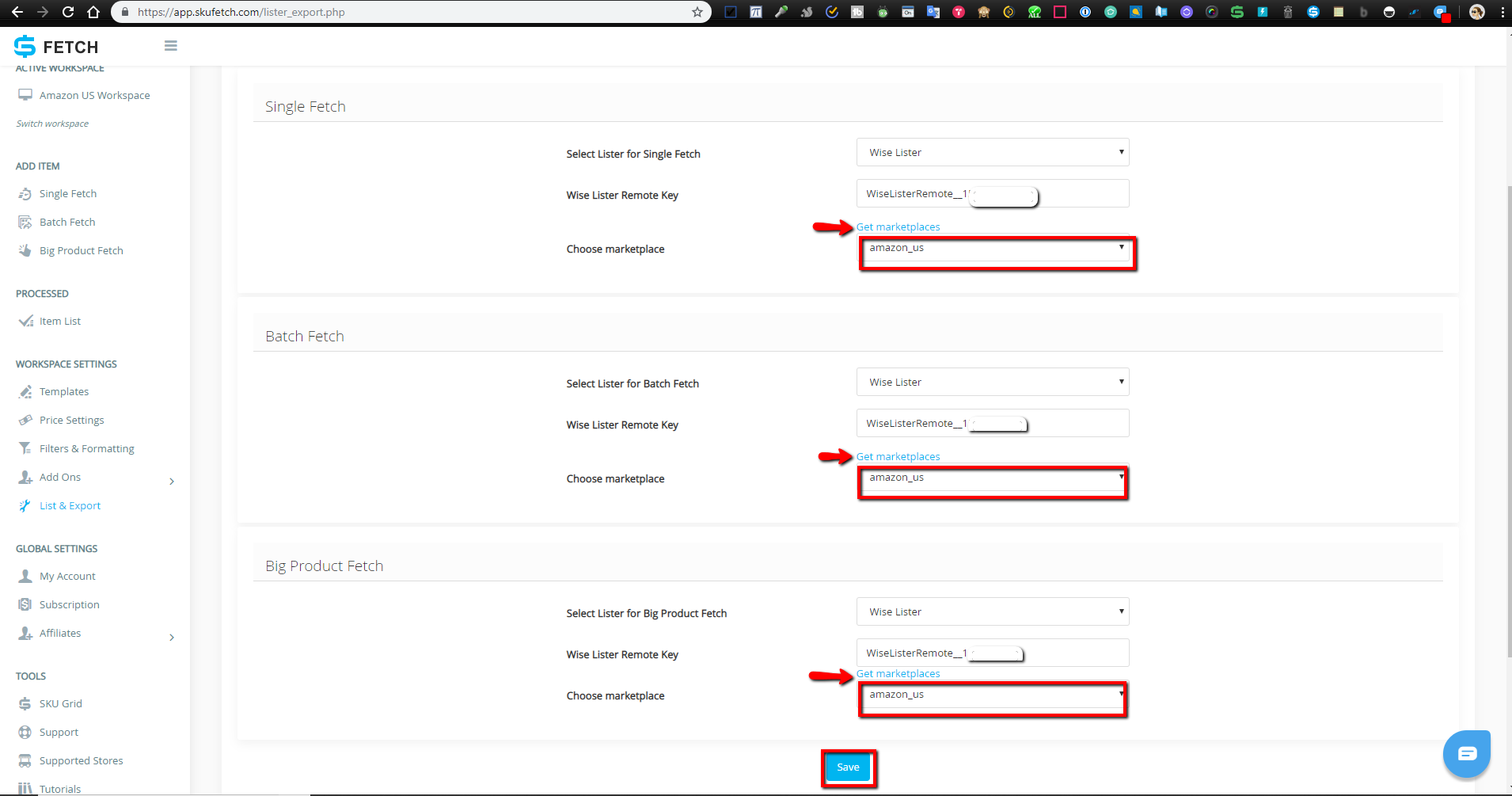1512x796 pixels.
Task: Click the My Account person icon
Action: point(25,577)
